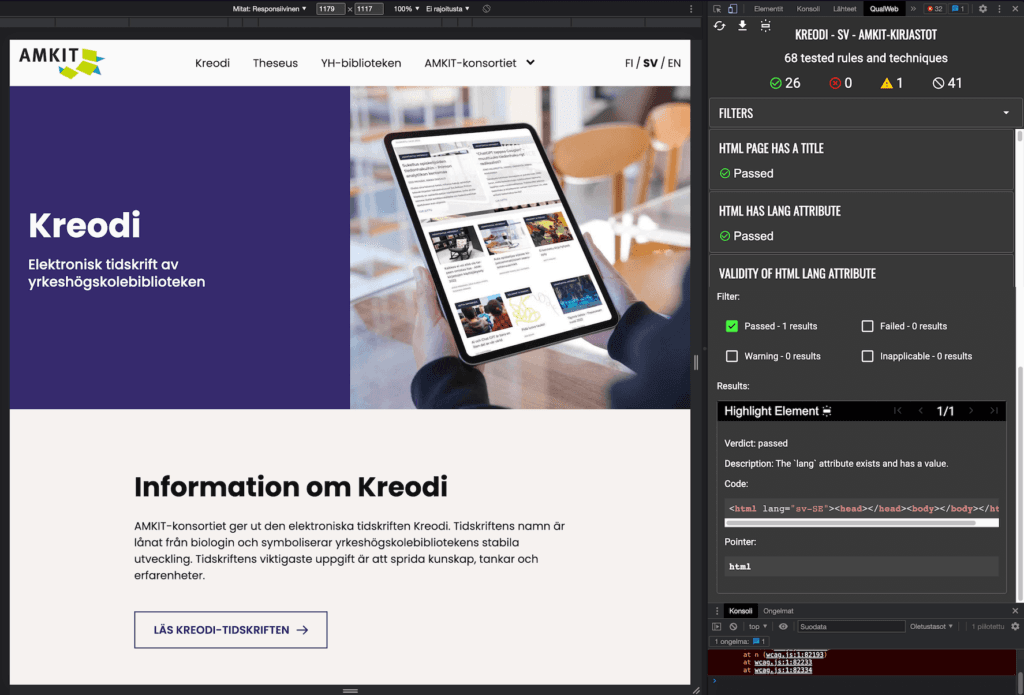Open console settings gear in the drawer

coord(1015,626)
